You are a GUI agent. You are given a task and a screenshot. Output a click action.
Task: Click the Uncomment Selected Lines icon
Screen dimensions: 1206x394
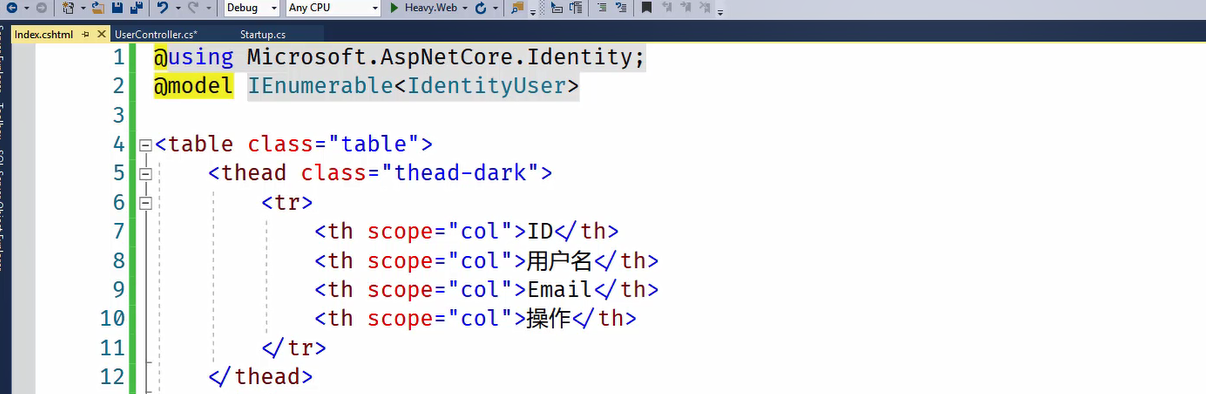(x=622, y=8)
